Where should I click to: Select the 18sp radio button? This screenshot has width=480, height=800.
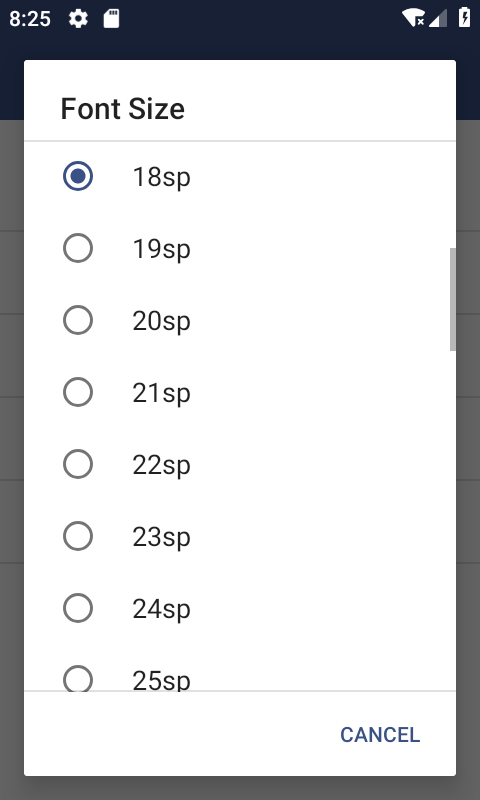(78, 176)
